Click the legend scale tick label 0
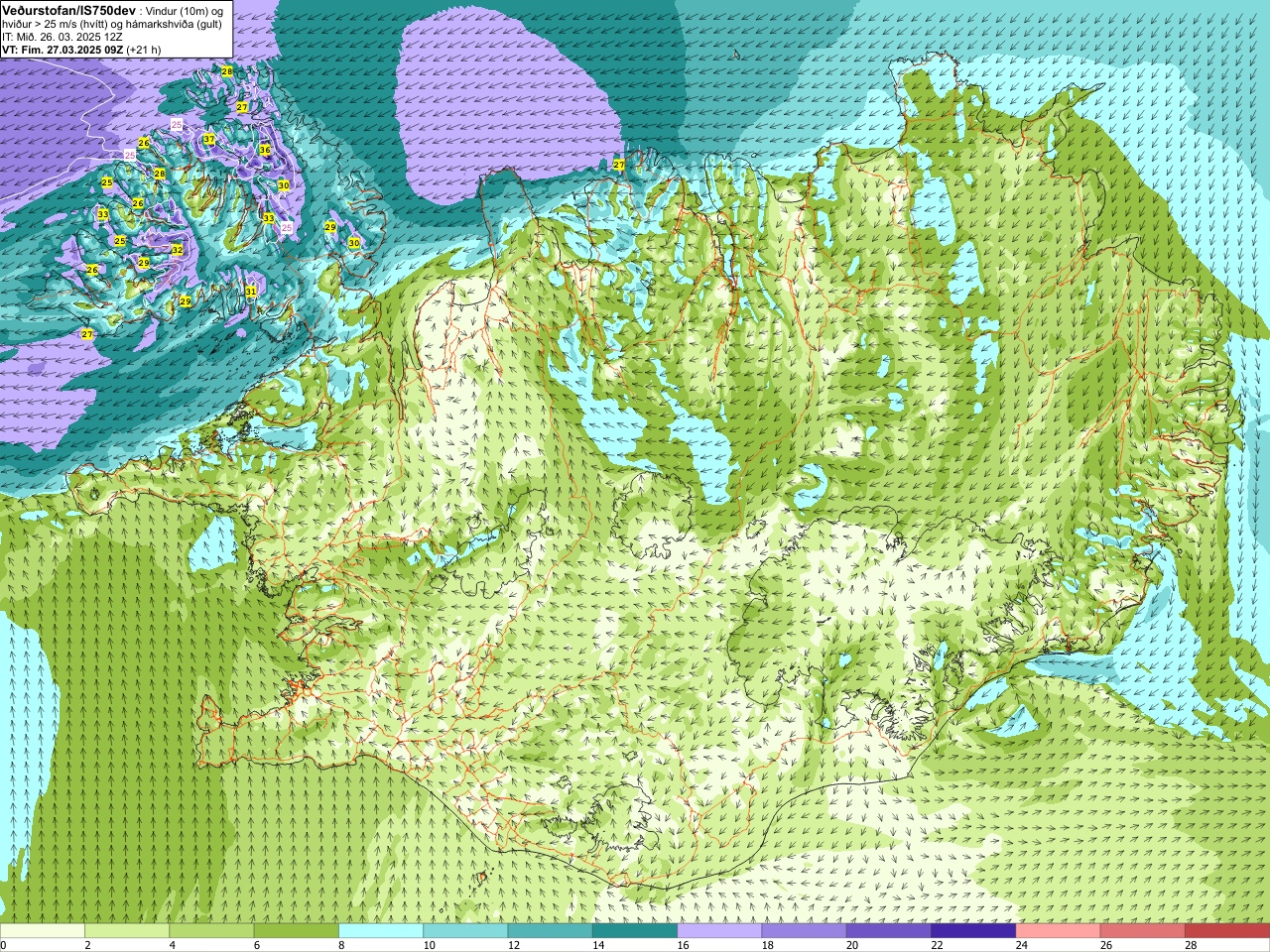Screen dimensions: 1270x952 (3, 945)
